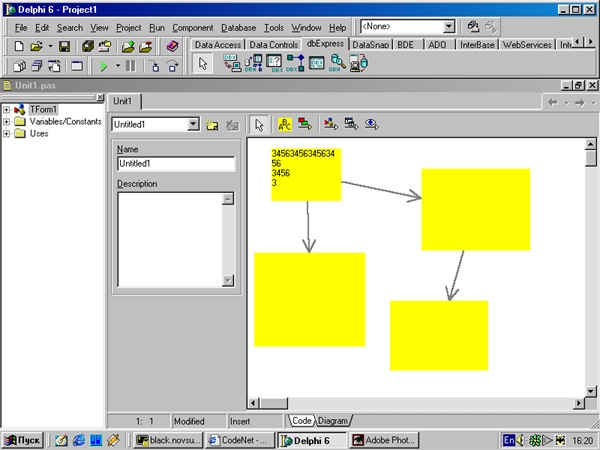Expand the TForm1 tree node
The width and height of the screenshot is (600, 450).
point(6,109)
